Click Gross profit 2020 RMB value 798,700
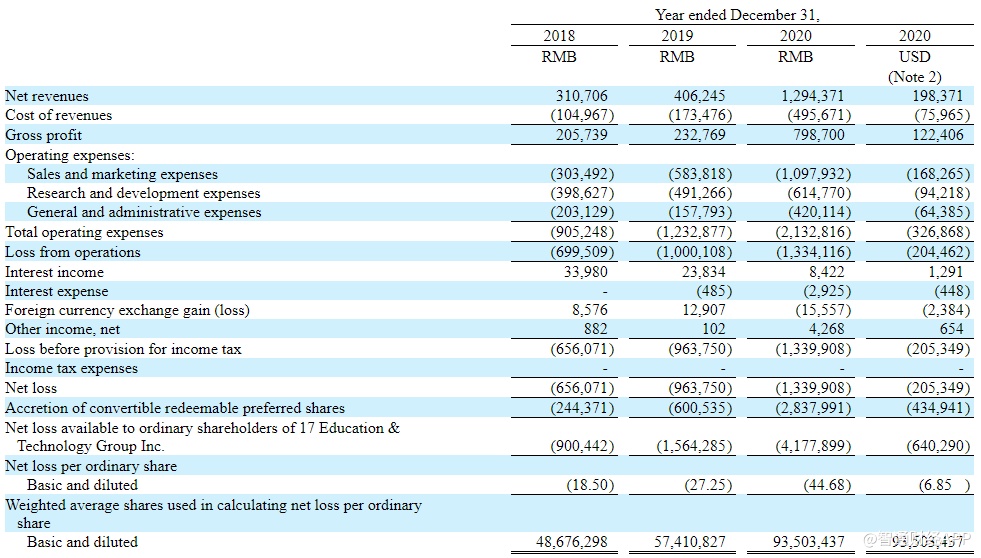 pos(818,134)
